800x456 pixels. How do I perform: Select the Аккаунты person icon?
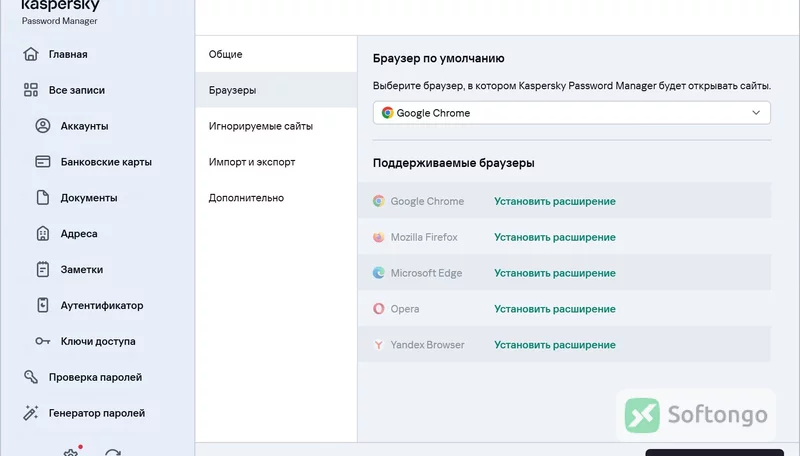tap(43, 125)
